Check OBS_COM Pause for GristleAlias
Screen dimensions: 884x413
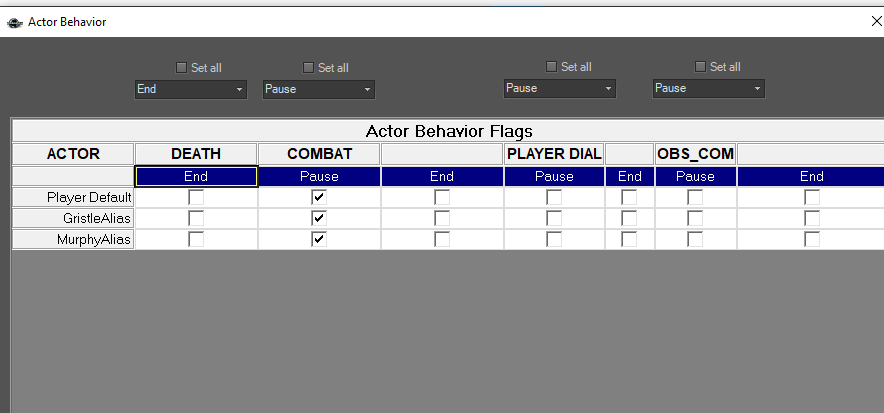click(x=695, y=218)
